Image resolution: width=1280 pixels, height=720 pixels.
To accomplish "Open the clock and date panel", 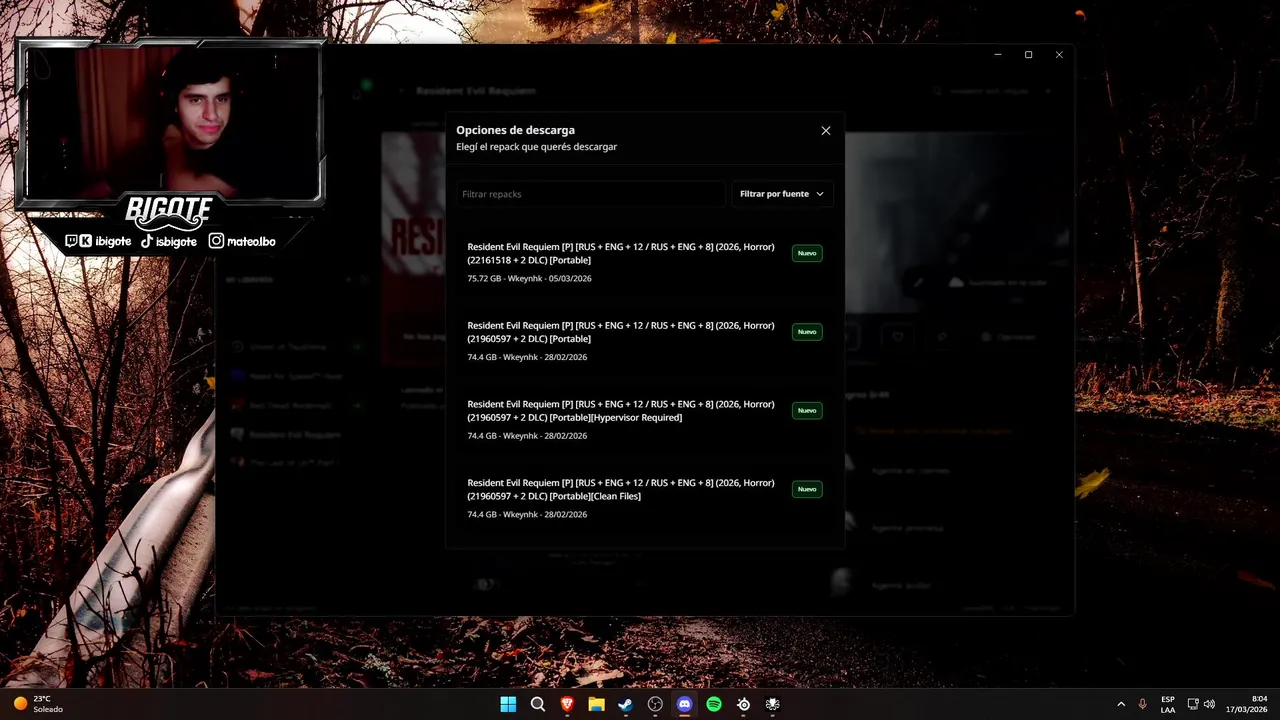I will 1246,704.
